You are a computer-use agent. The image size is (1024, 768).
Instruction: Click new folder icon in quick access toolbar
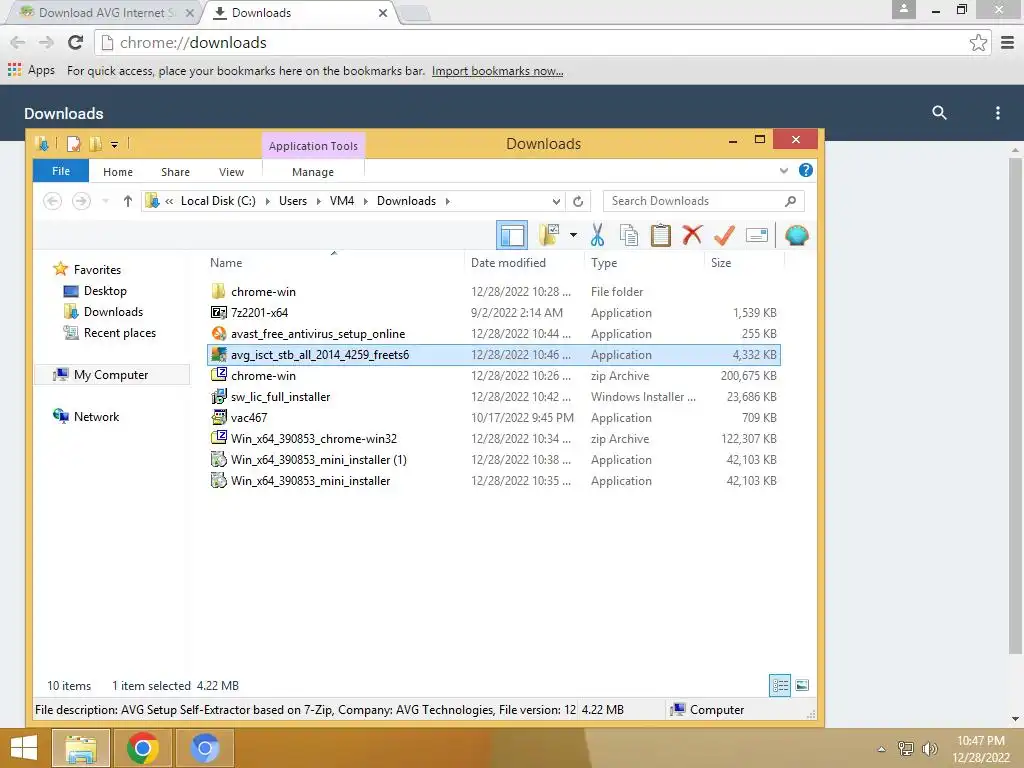pyautogui.click(x=95, y=144)
